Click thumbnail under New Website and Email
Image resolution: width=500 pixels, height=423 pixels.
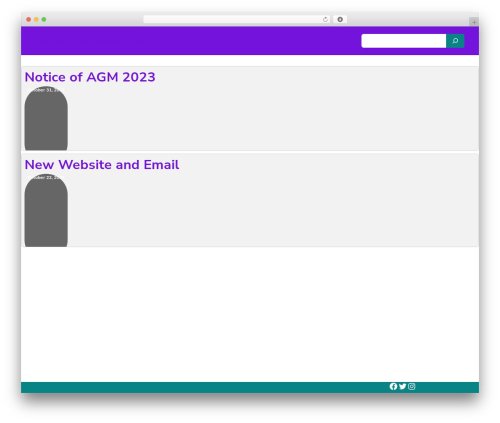coord(46,210)
